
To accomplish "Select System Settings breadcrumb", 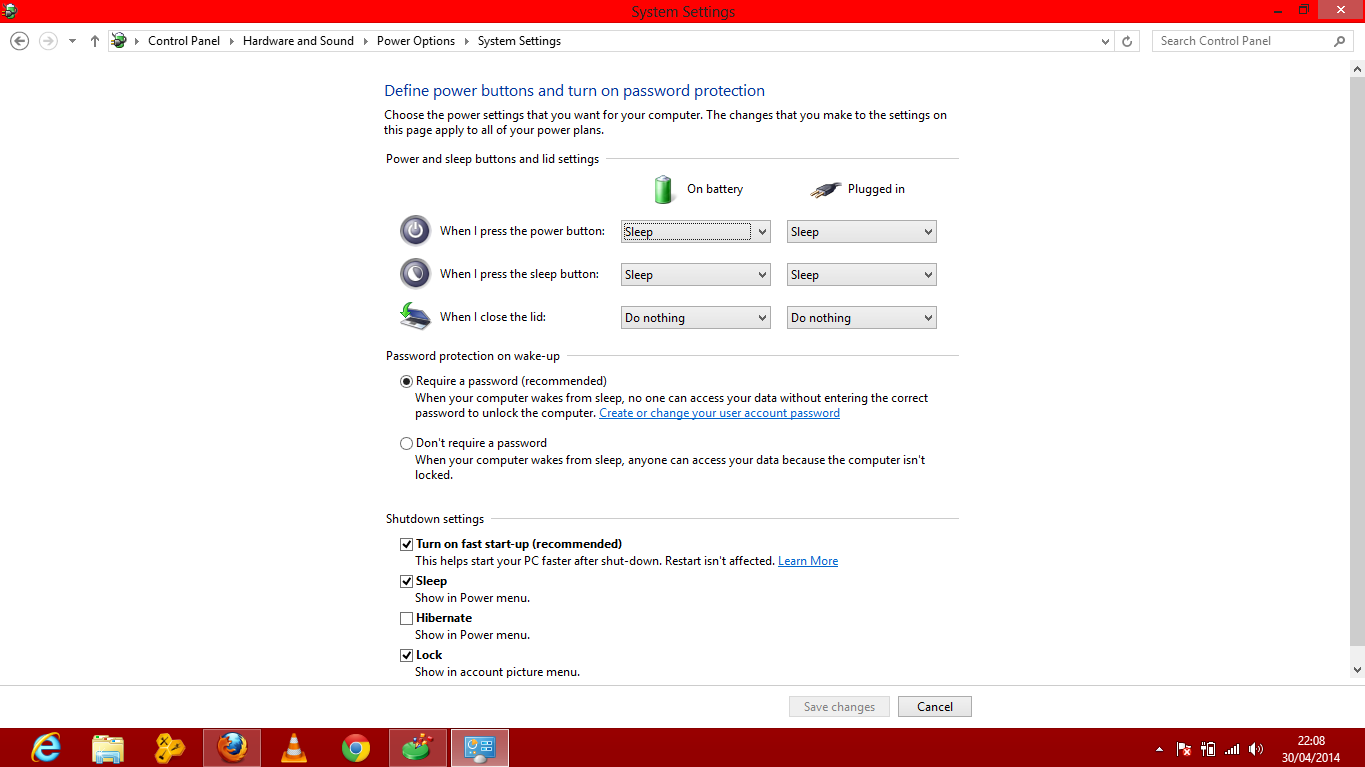I will click(x=519, y=41).
